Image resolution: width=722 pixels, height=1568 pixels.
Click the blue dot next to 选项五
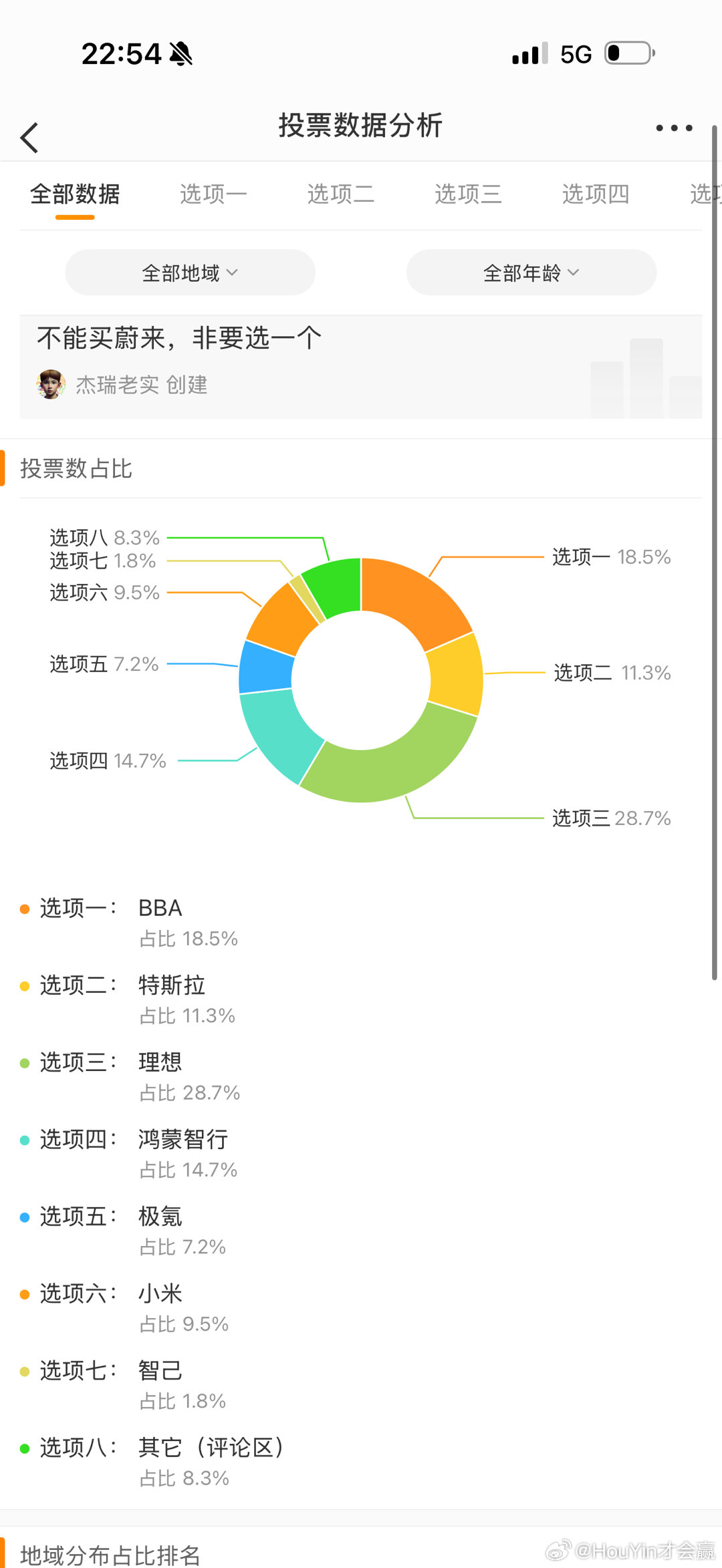[x=24, y=1217]
